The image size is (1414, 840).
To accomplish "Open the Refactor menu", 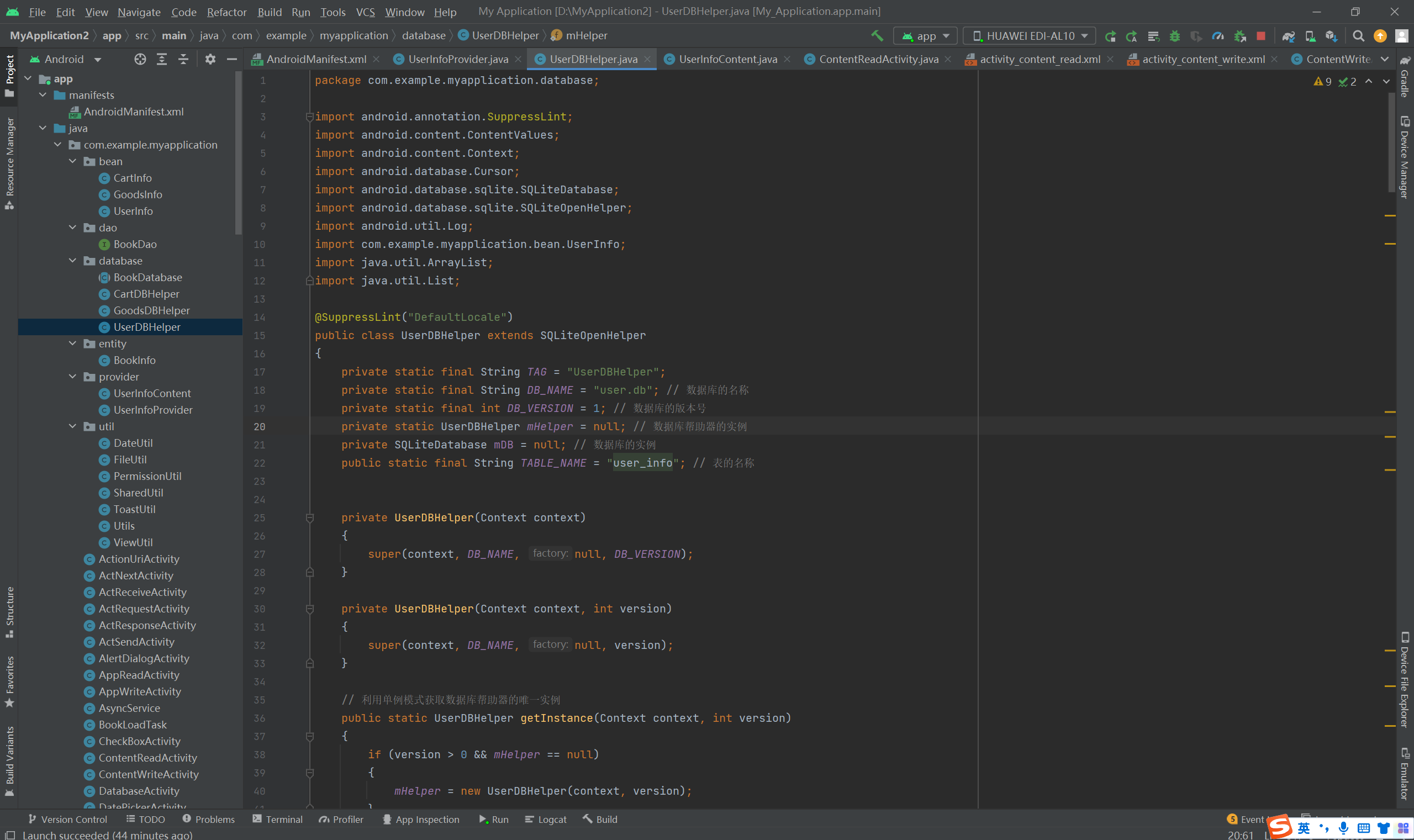I will (226, 12).
